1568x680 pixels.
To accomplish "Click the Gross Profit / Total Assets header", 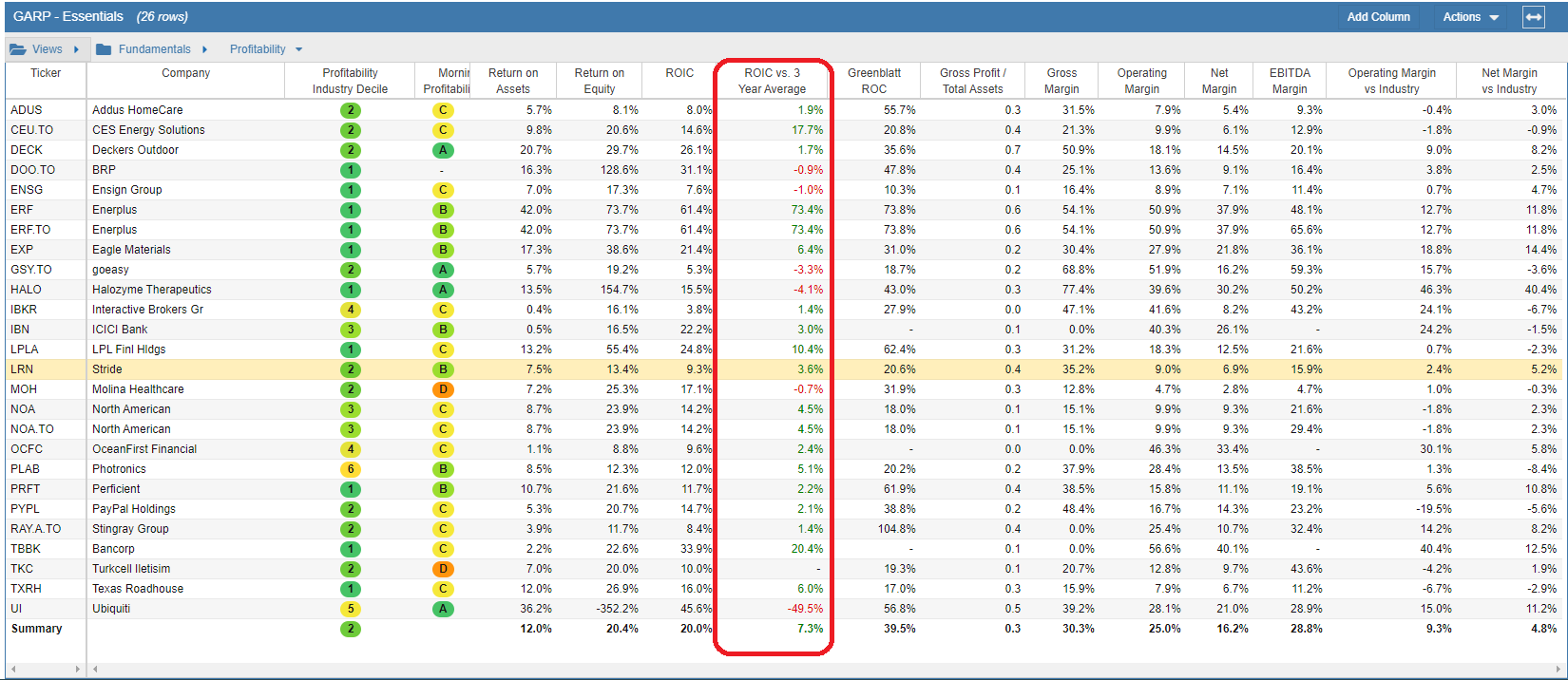I will tap(973, 81).
